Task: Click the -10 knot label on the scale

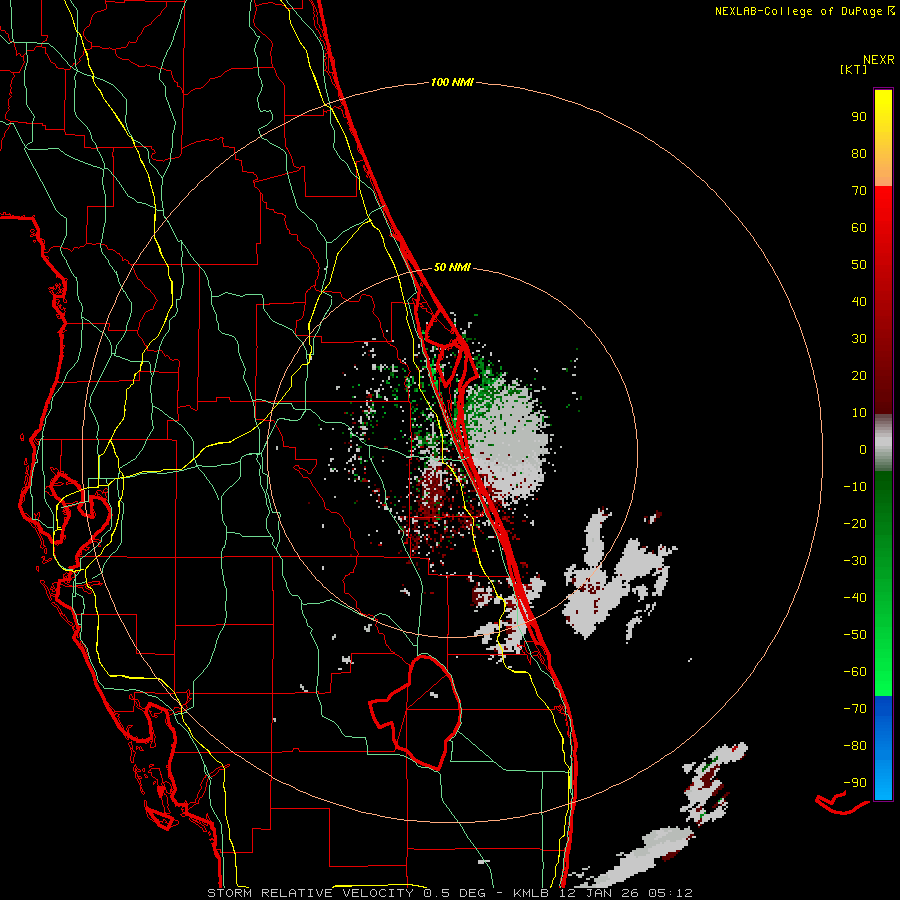Action: (855, 487)
